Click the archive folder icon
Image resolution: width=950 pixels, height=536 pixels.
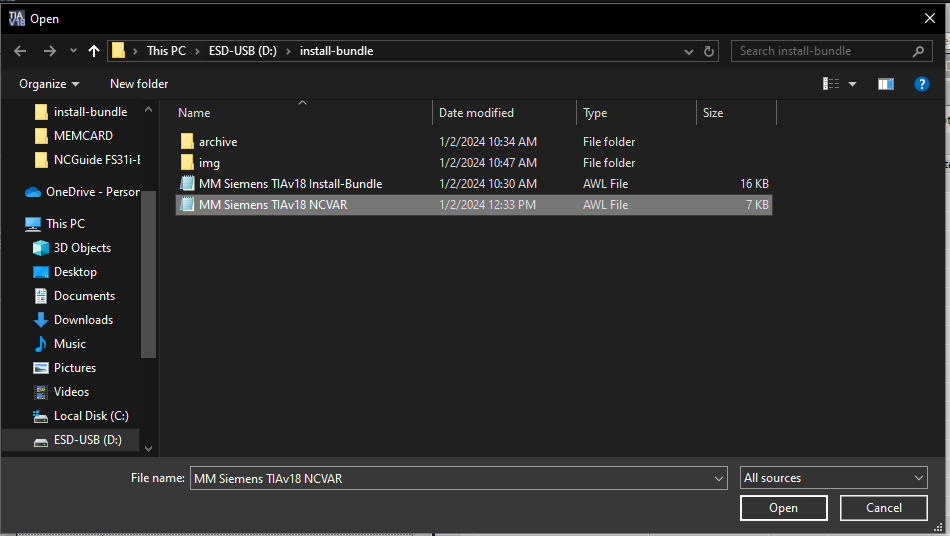tap(187, 142)
